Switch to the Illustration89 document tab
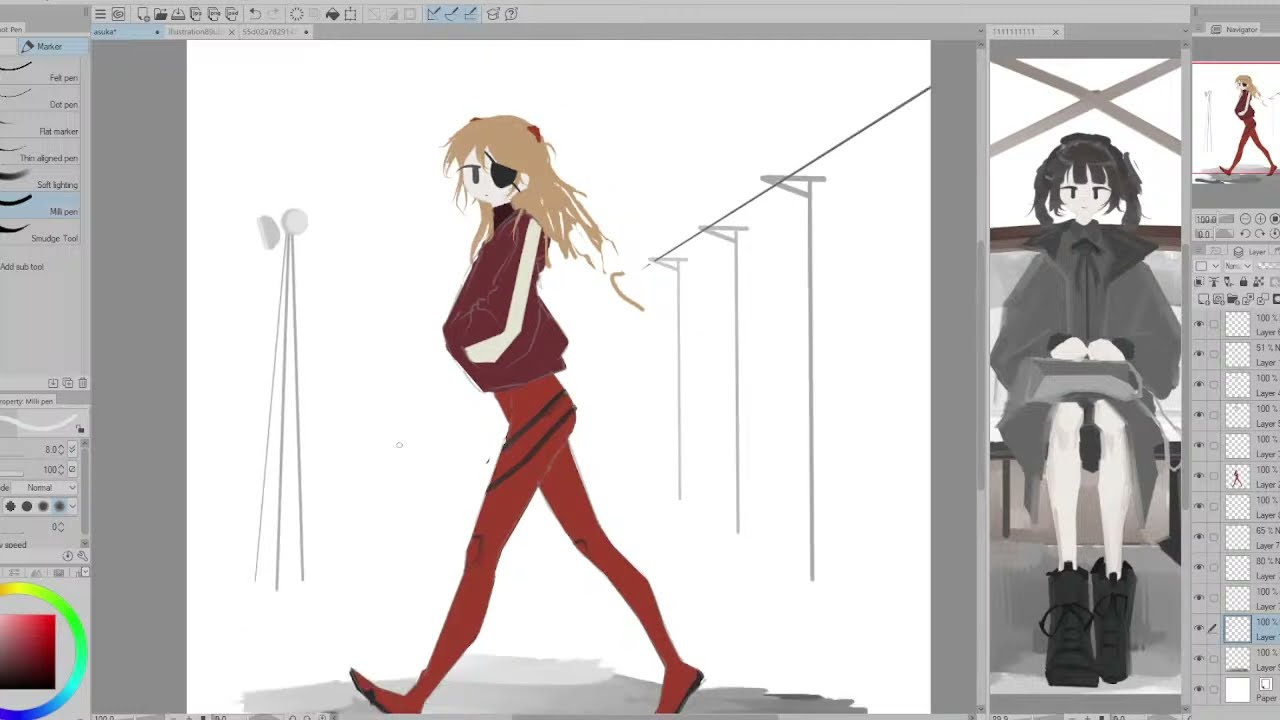Screen dimensions: 1280x720 coord(195,32)
